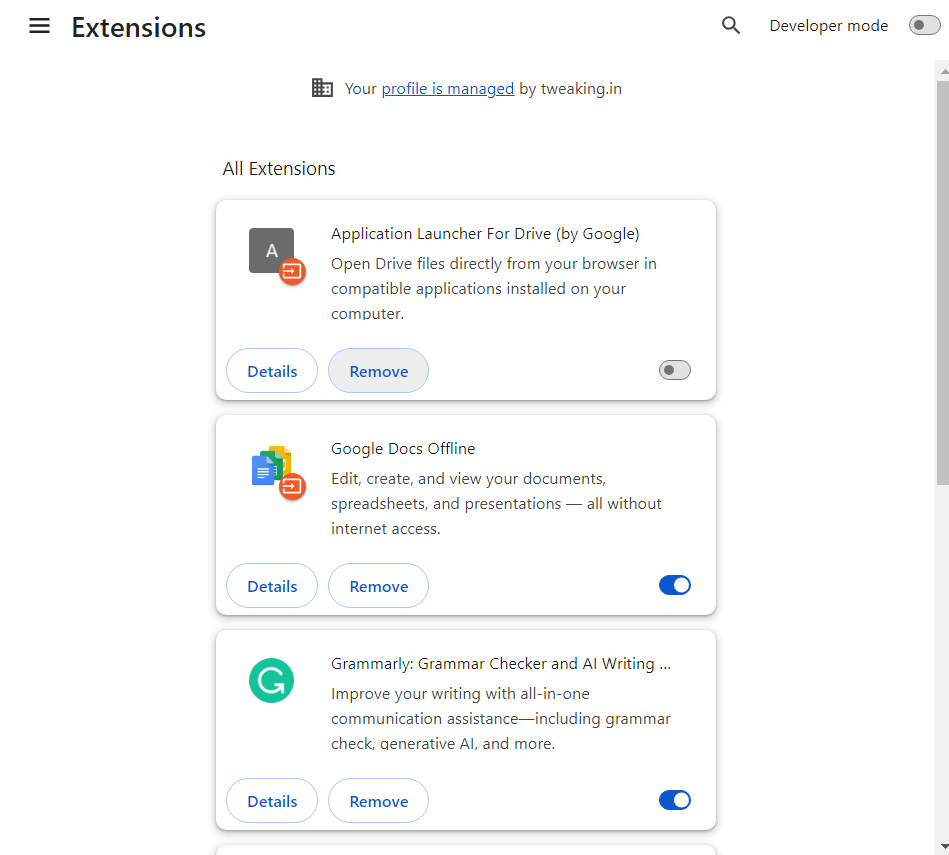This screenshot has height=855, width=949.
Task: Click the Extensions page title
Action: tap(139, 27)
